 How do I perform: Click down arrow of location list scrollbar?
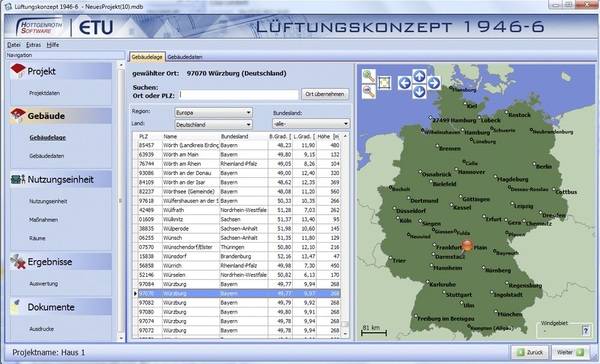click(345, 334)
